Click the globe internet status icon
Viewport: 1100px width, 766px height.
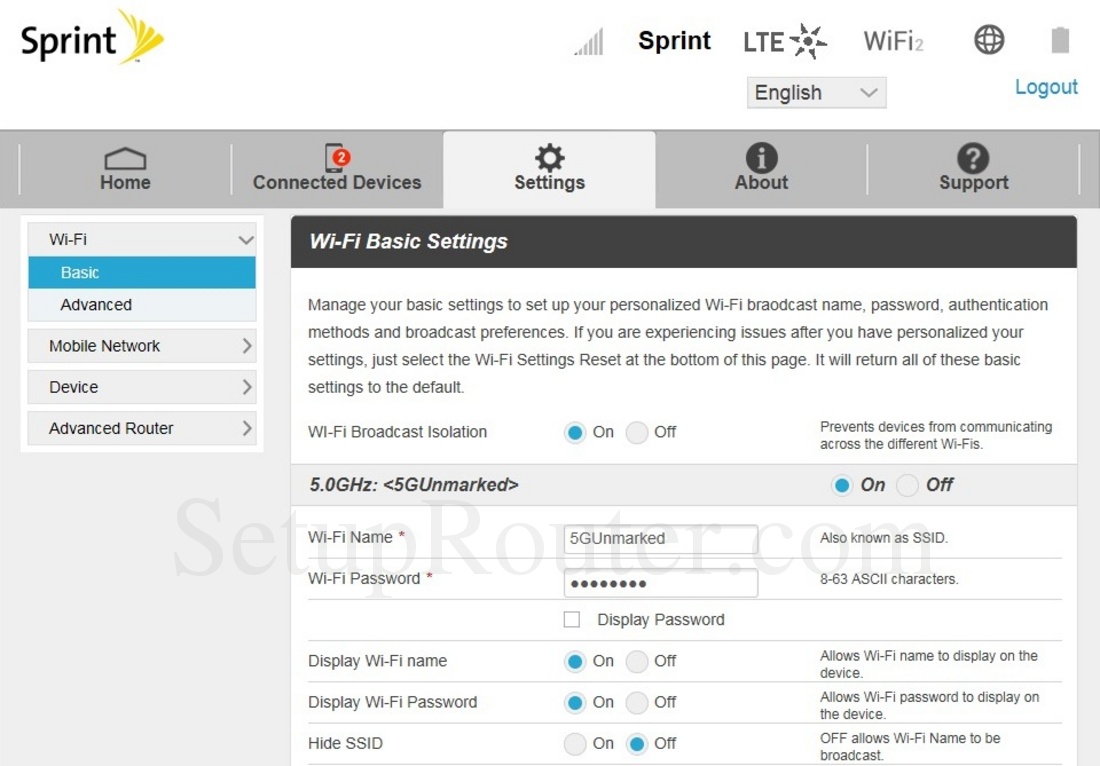point(989,39)
